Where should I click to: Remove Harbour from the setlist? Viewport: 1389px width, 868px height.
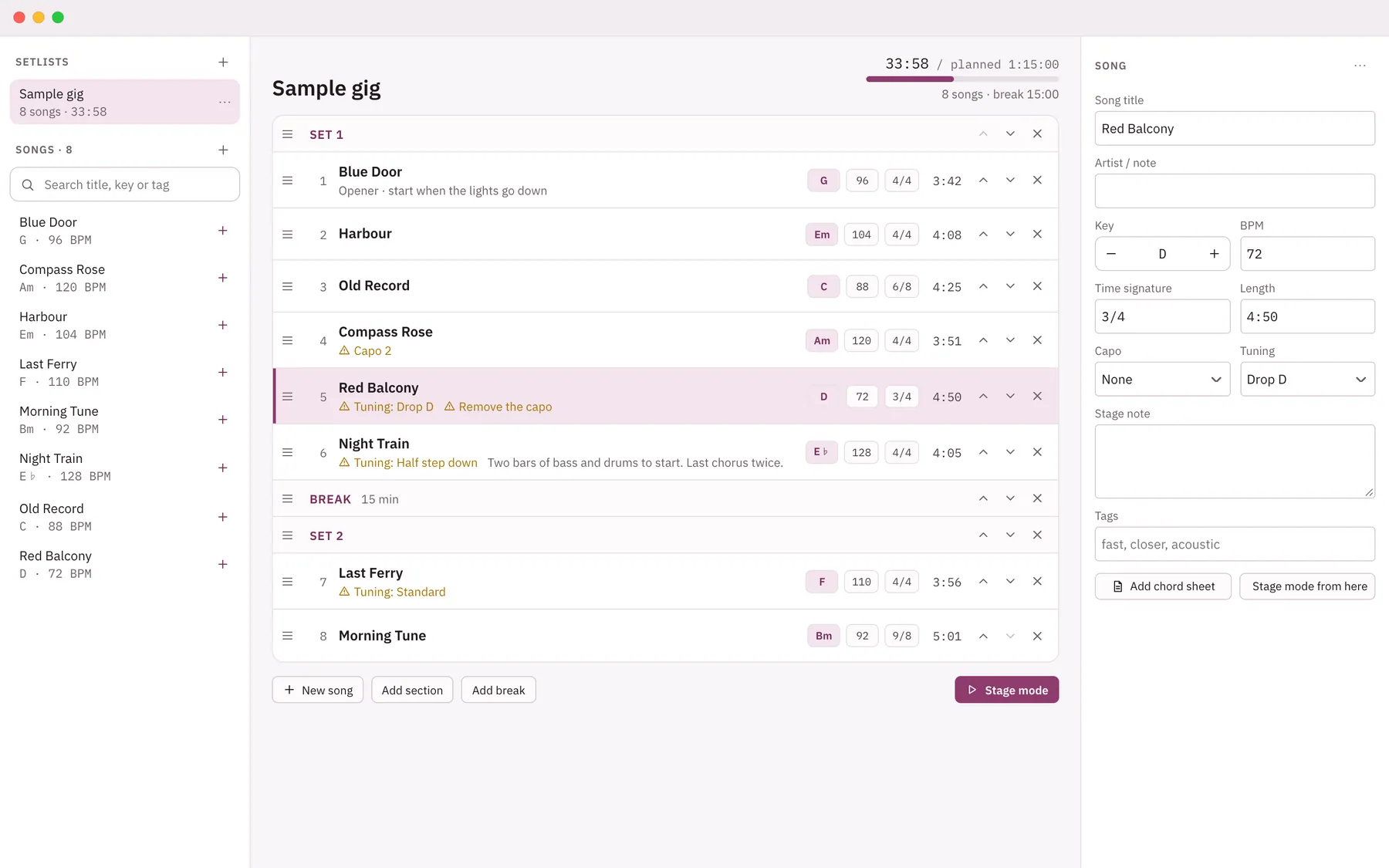1037,234
